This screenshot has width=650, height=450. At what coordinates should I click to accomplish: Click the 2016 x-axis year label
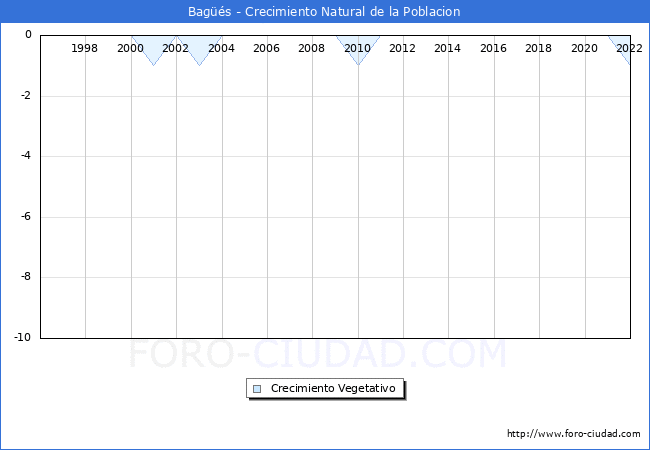point(493,48)
